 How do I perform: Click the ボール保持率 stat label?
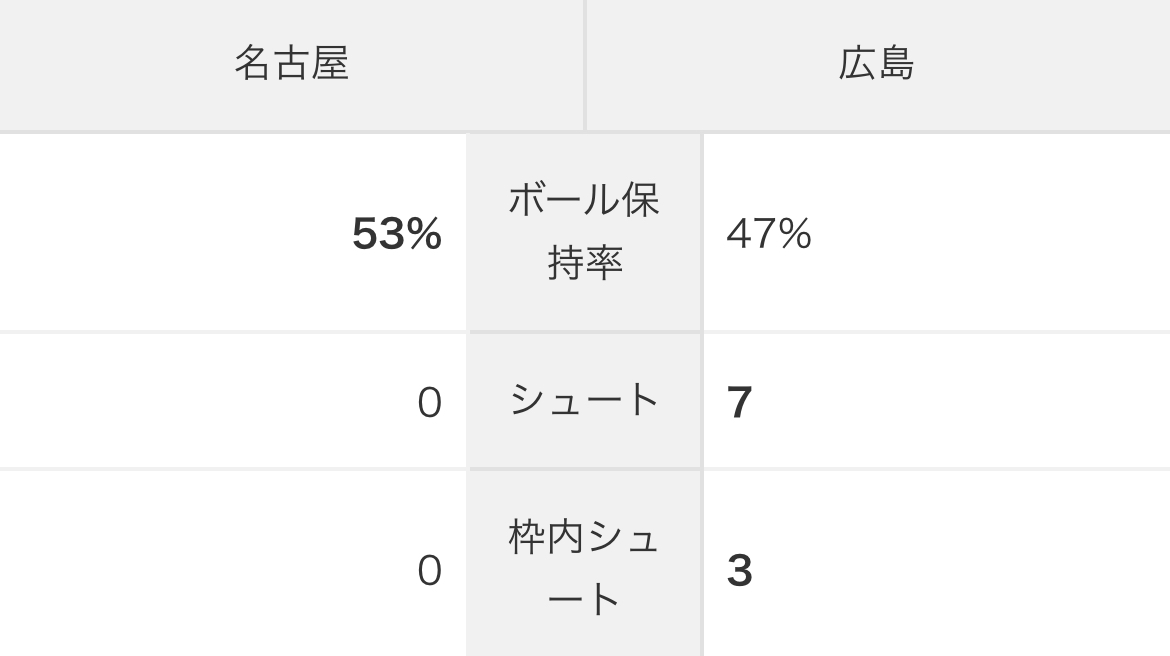coord(584,232)
